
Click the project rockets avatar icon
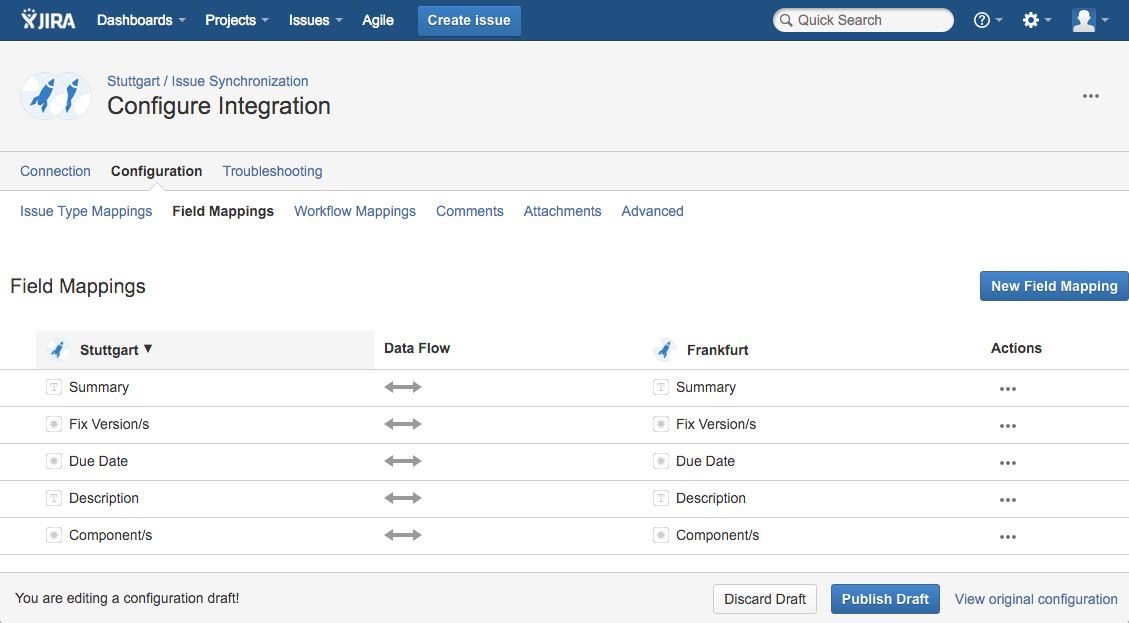(x=56, y=96)
